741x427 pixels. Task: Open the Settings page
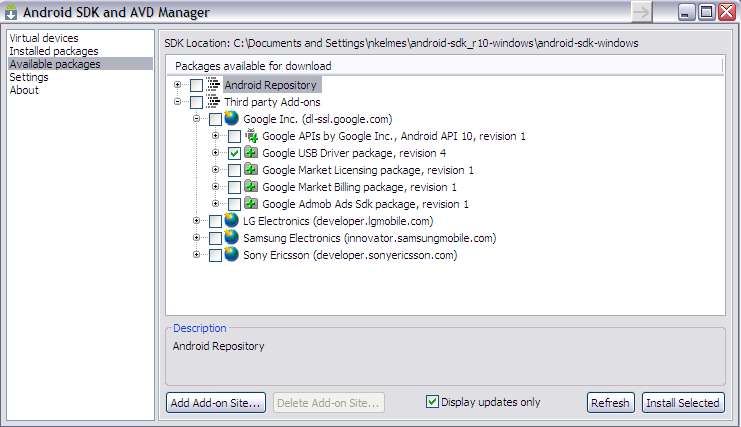(29, 77)
